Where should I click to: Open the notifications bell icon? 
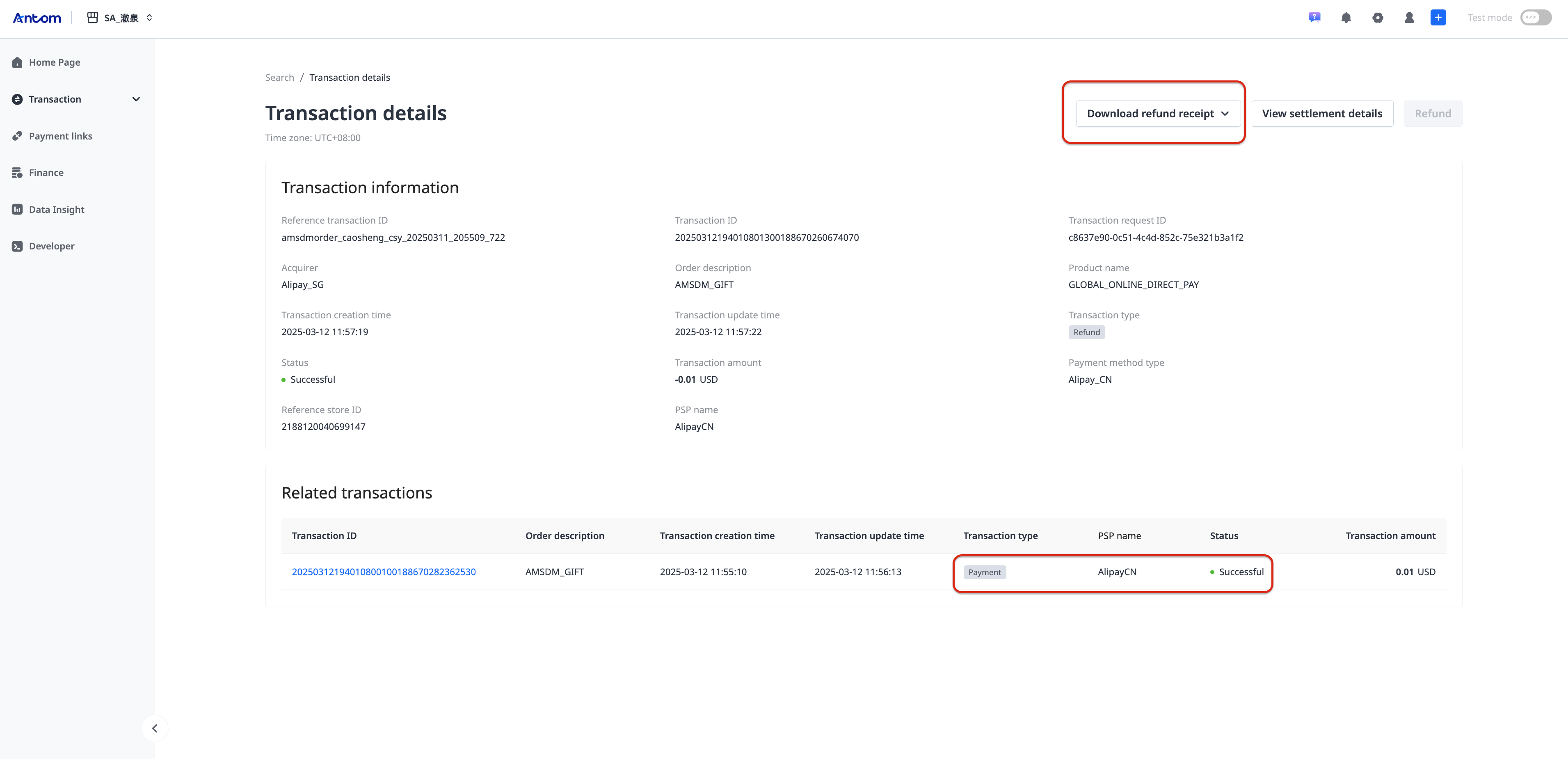(x=1346, y=18)
